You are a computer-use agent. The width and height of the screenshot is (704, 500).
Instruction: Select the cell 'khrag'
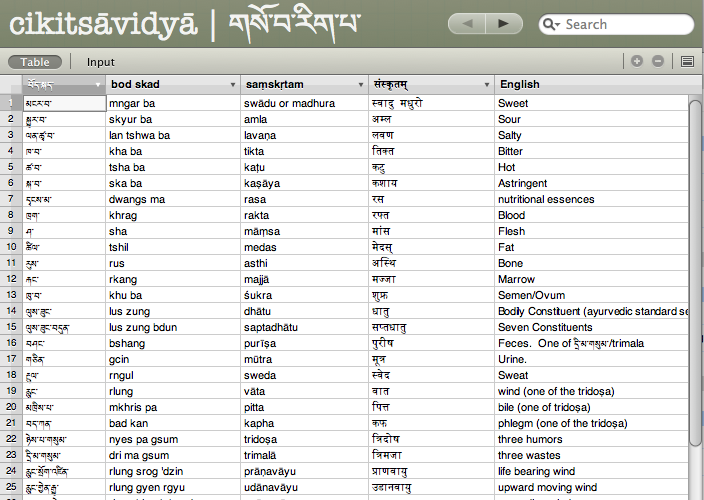click(x=173, y=215)
